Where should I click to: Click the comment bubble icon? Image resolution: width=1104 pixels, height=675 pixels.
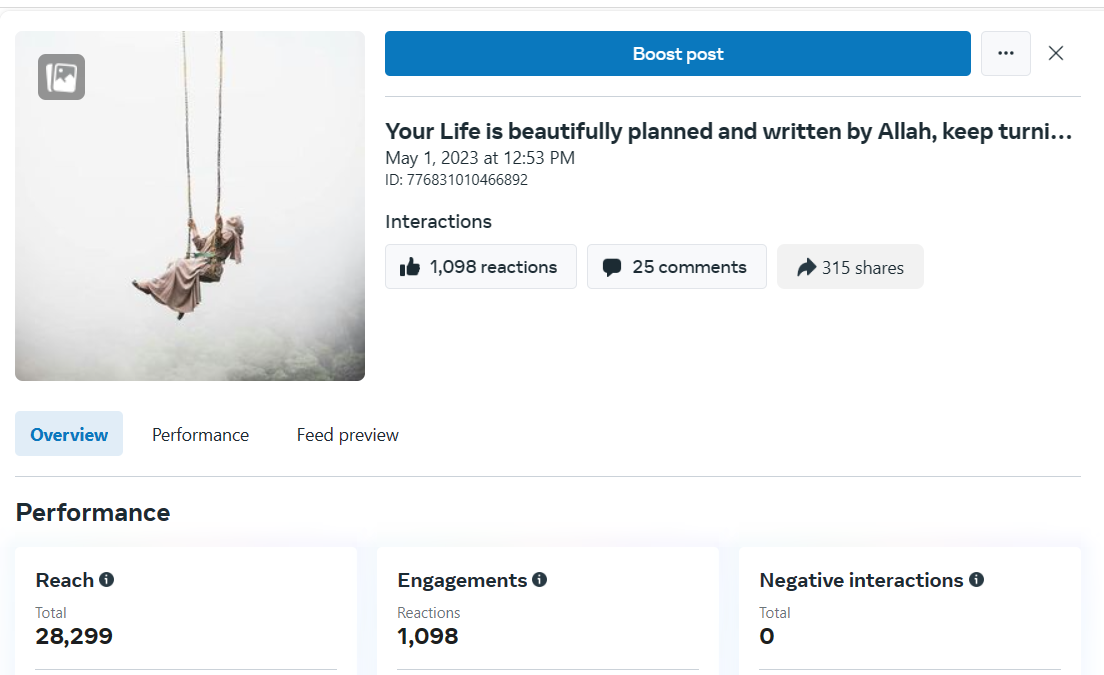click(x=612, y=267)
